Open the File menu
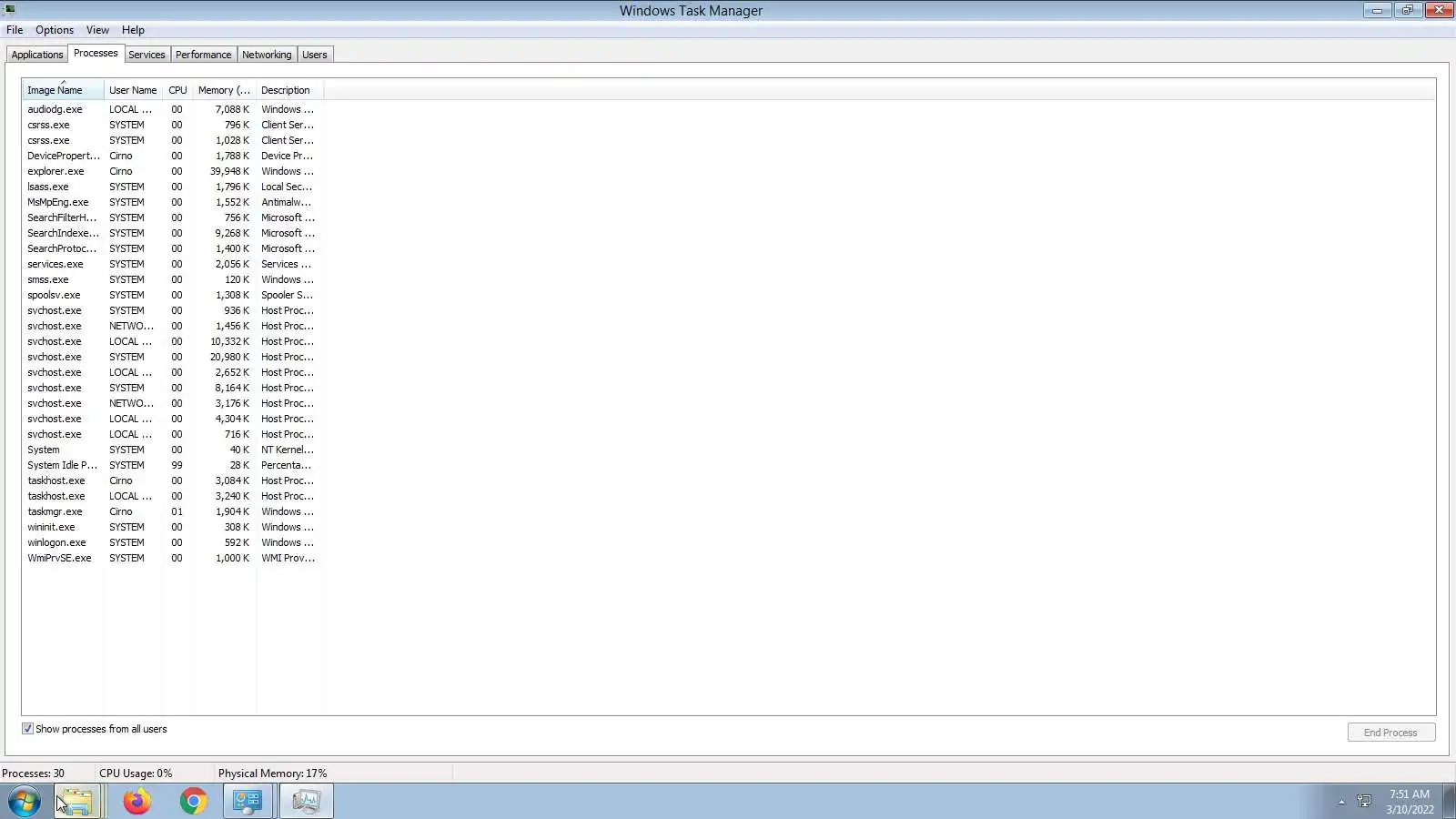 point(15,30)
